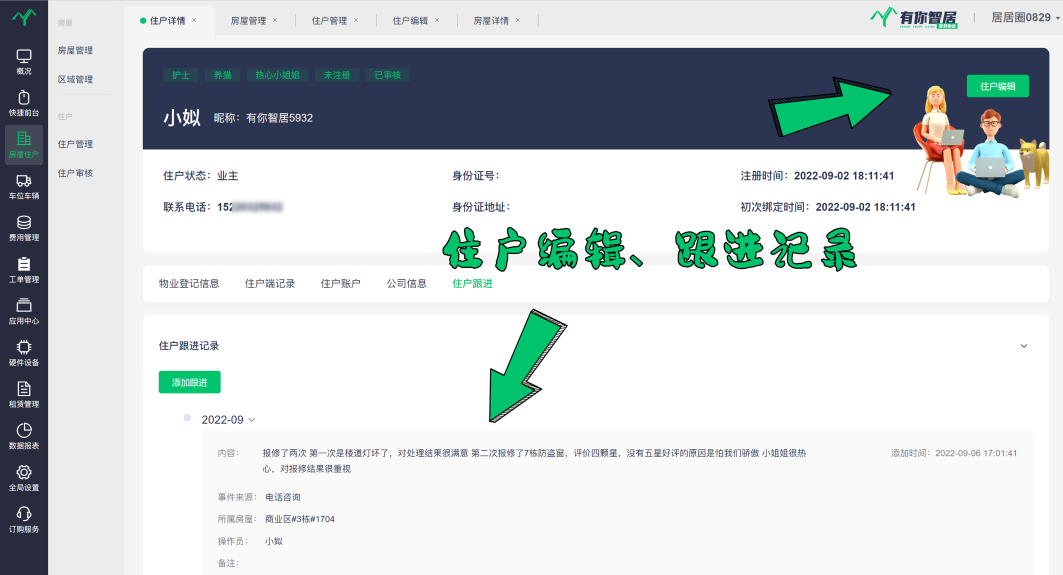Select the 费用管理 fee management icon
This screenshot has width=1063, height=575.
click(23, 223)
